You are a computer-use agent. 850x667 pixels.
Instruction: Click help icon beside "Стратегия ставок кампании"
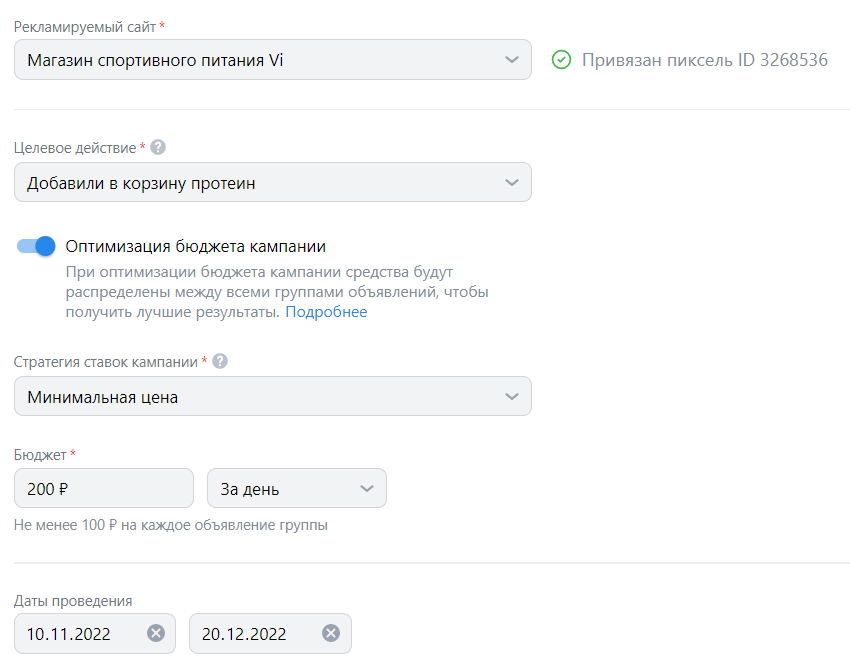[x=220, y=361]
